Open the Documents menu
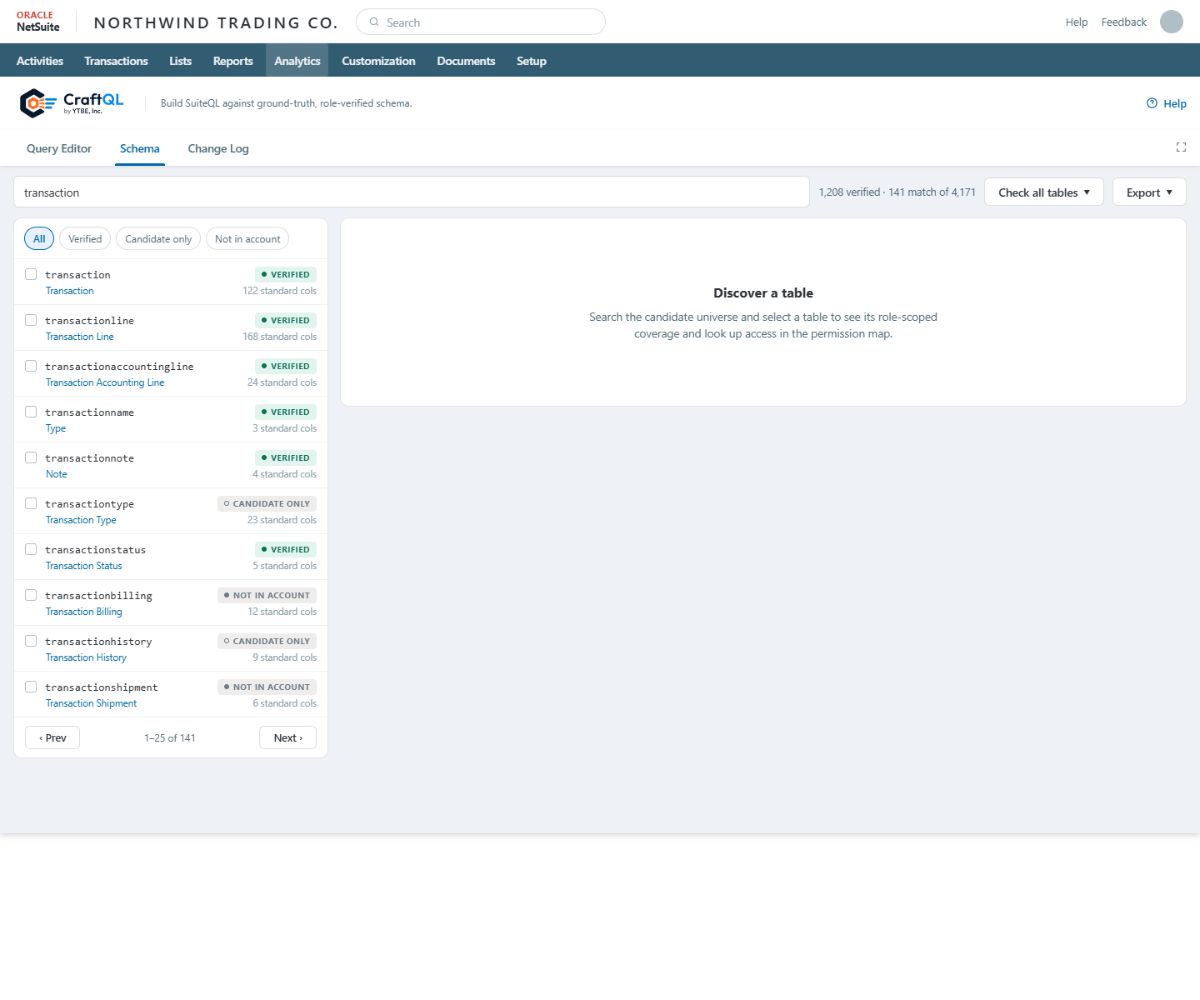This screenshot has width=1200, height=1000. pos(466,61)
